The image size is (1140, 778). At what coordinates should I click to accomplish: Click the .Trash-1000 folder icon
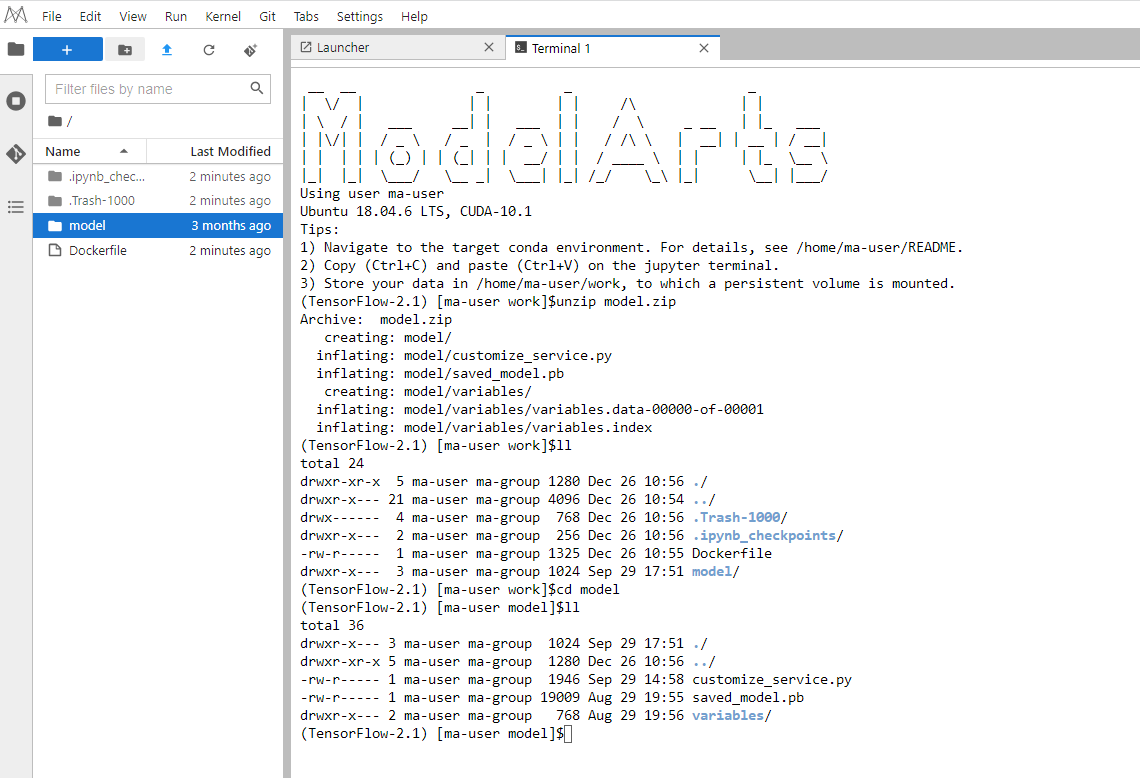pos(55,200)
